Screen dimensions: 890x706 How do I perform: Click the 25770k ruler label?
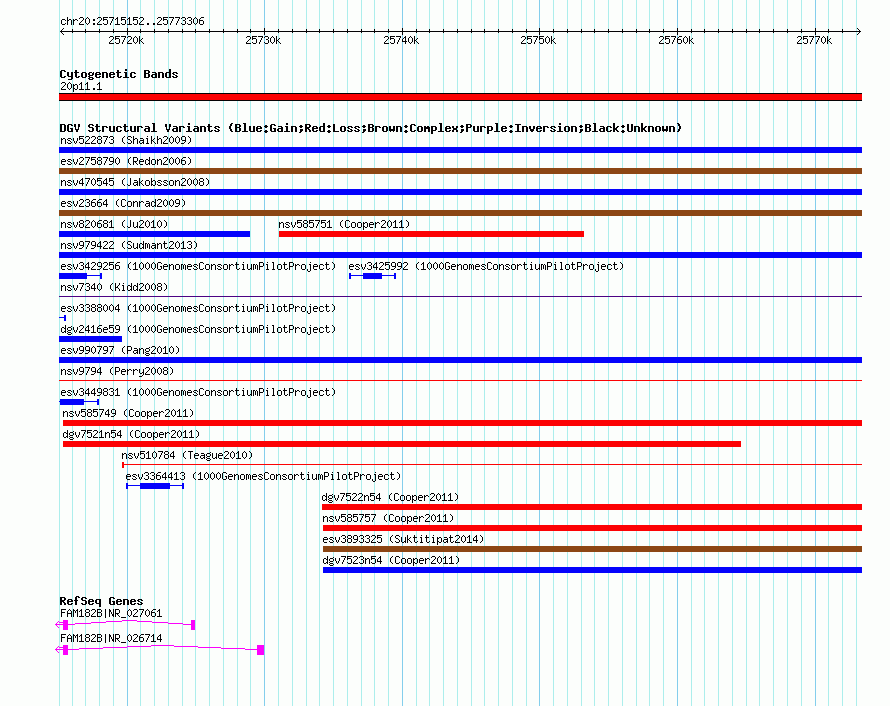coord(814,40)
